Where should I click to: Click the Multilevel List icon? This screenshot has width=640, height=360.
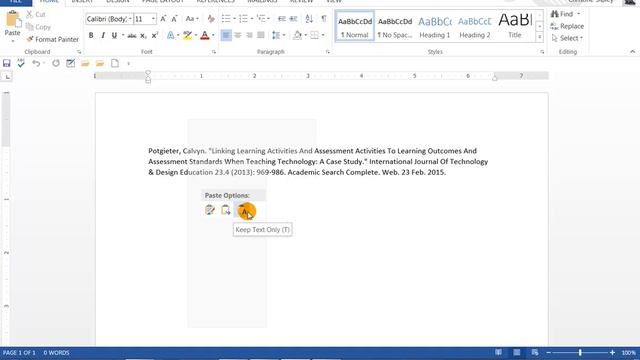261,19
